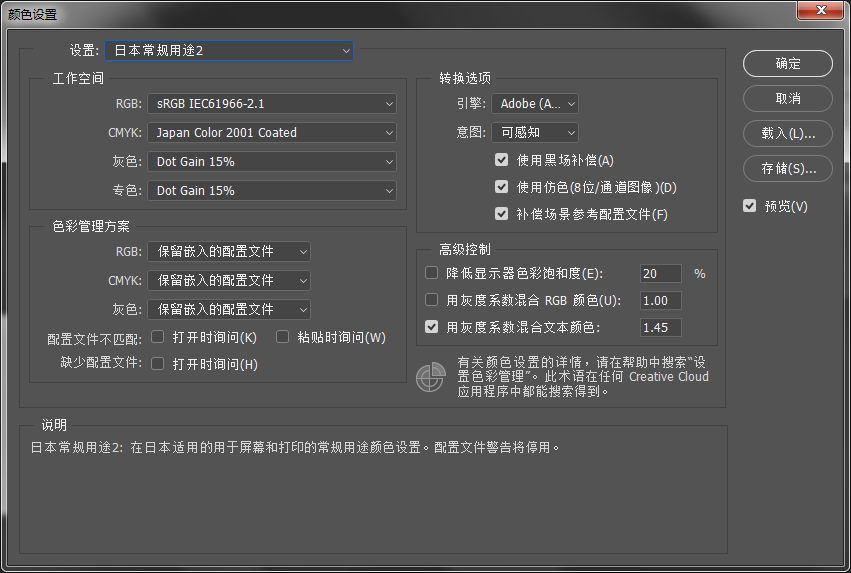
Task: Disable 使用仿色 (8位/通道图像) checkbox
Action: click(502, 187)
